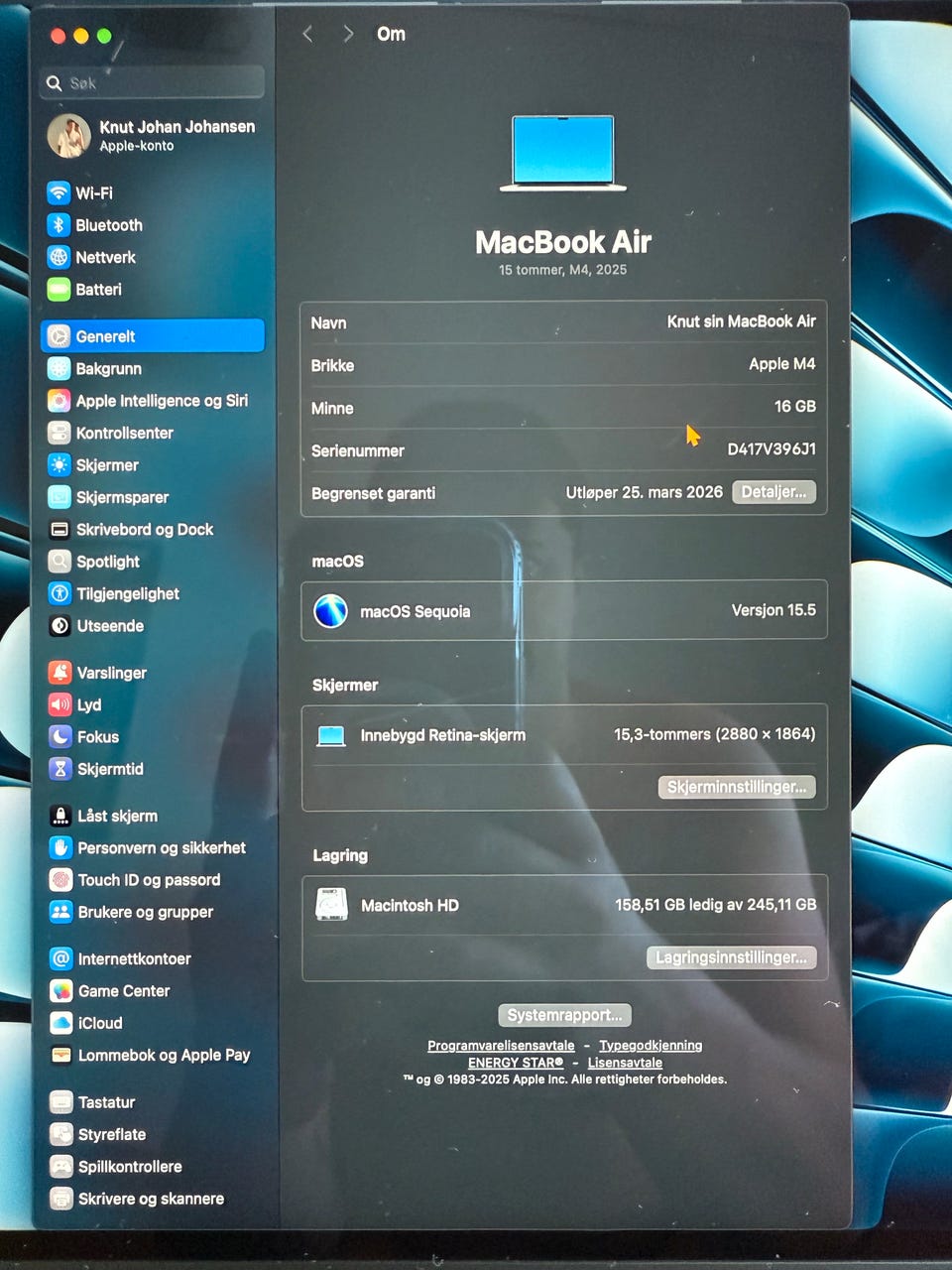Open Personvern og sikkerhet hand icon
This screenshot has height=1270, width=952.
coord(60,847)
